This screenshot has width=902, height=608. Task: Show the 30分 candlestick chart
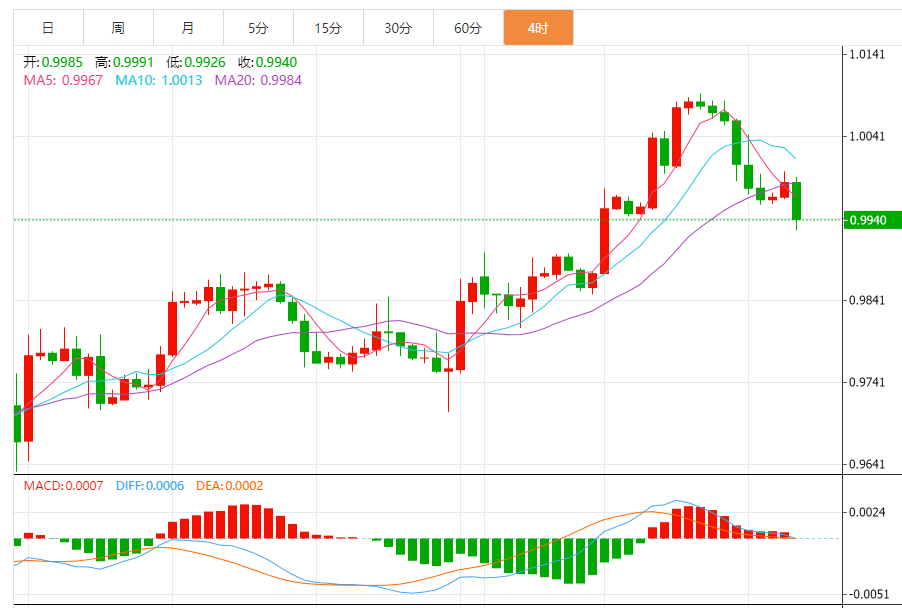tap(398, 28)
